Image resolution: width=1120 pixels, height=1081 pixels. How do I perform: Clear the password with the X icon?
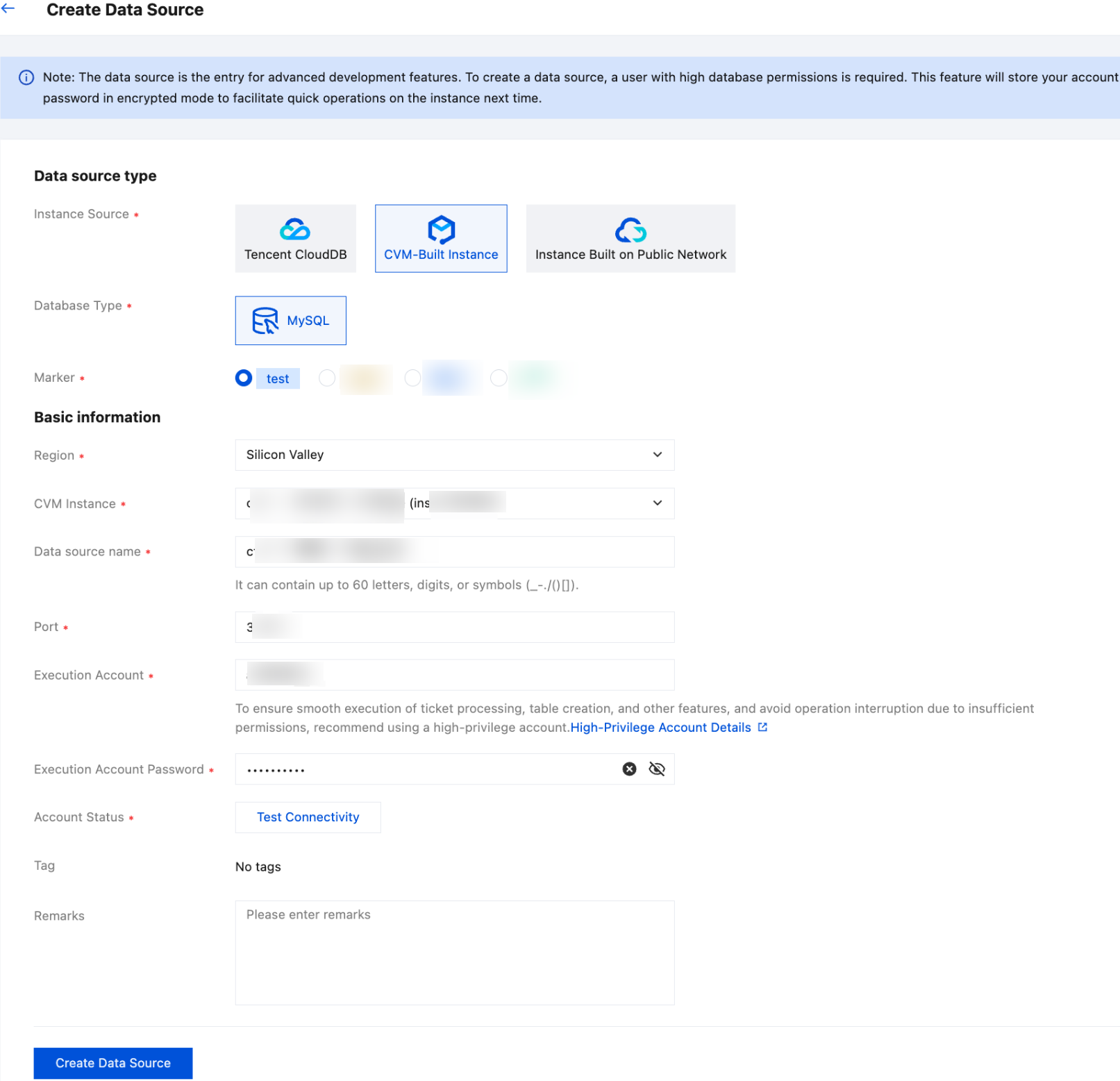tap(629, 769)
